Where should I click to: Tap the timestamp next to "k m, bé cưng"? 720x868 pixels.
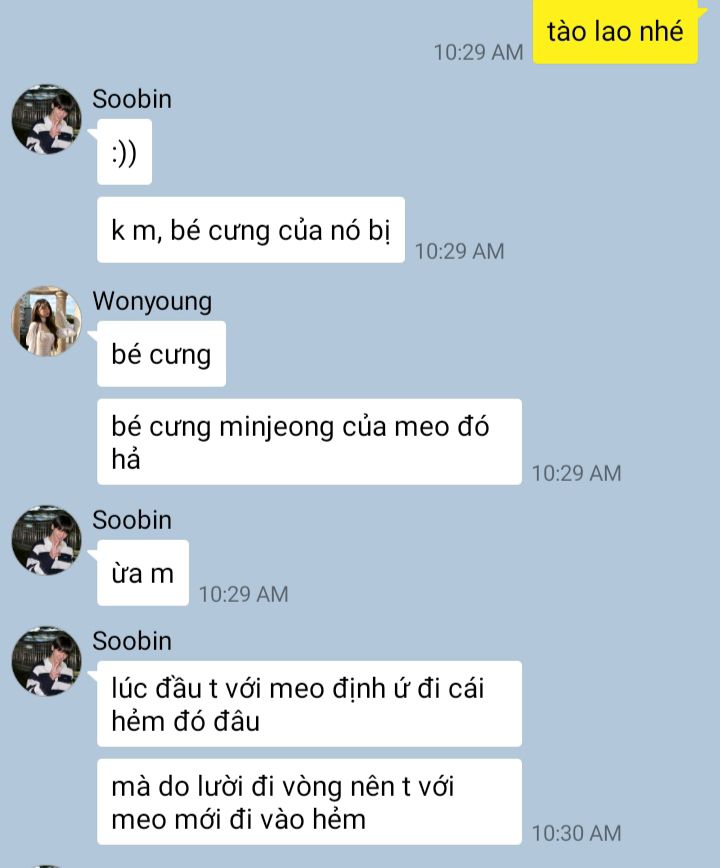[x=459, y=251]
